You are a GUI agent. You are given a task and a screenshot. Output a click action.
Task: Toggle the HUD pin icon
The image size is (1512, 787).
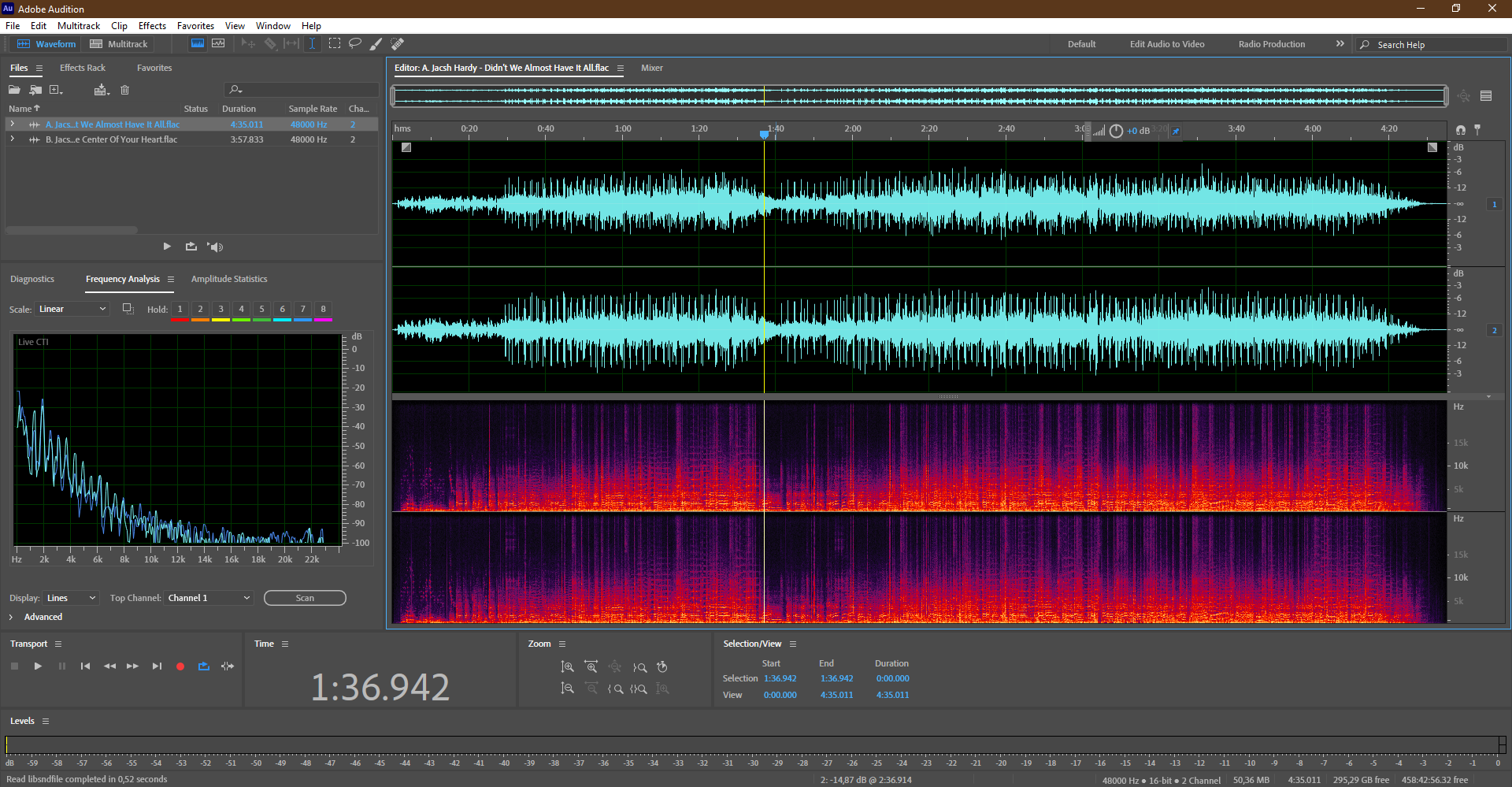pos(1176,132)
